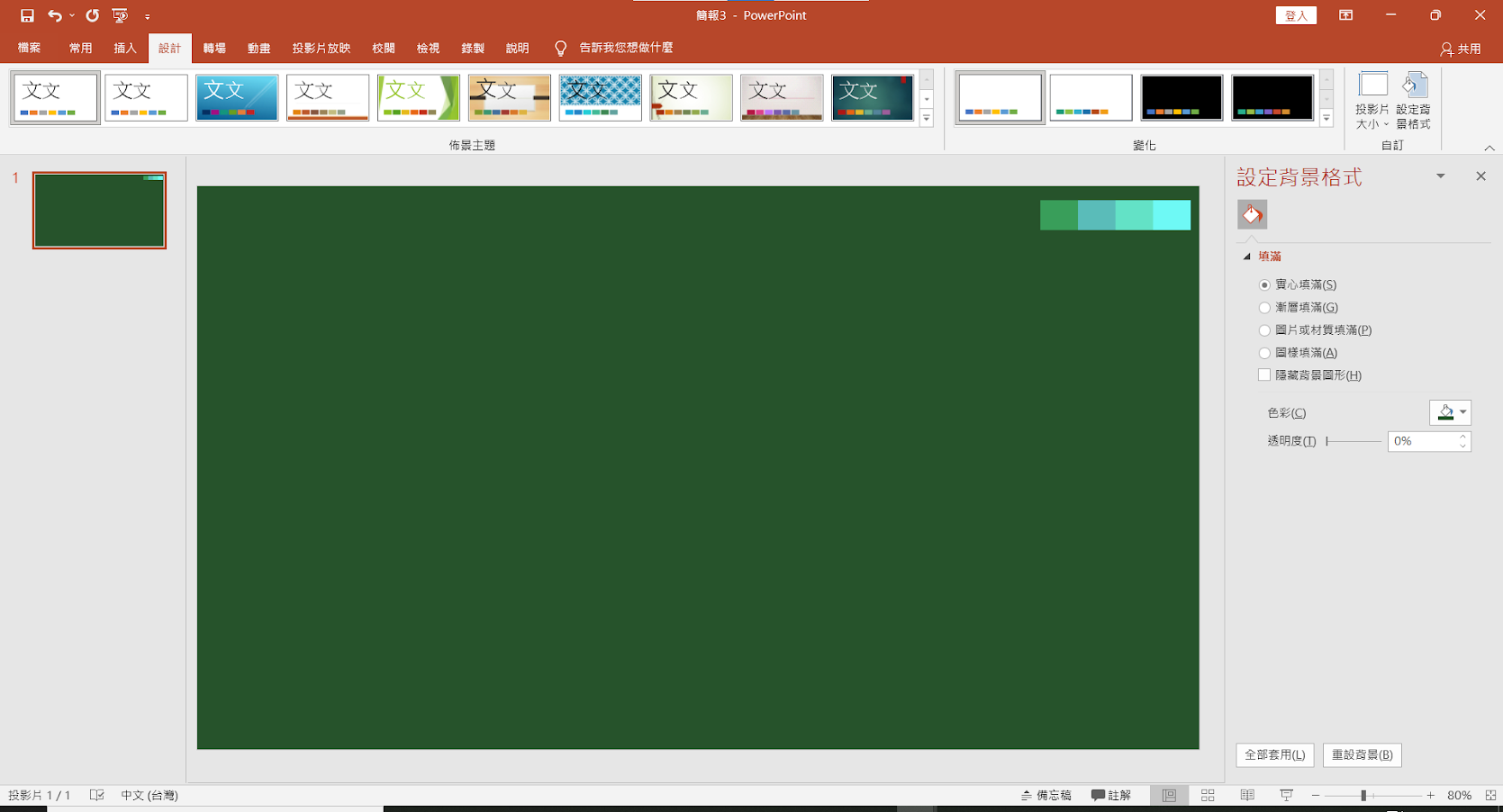Select 漸層填滿 gradient fill radio
Viewport: 1503px width, 812px height.
coord(1264,308)
